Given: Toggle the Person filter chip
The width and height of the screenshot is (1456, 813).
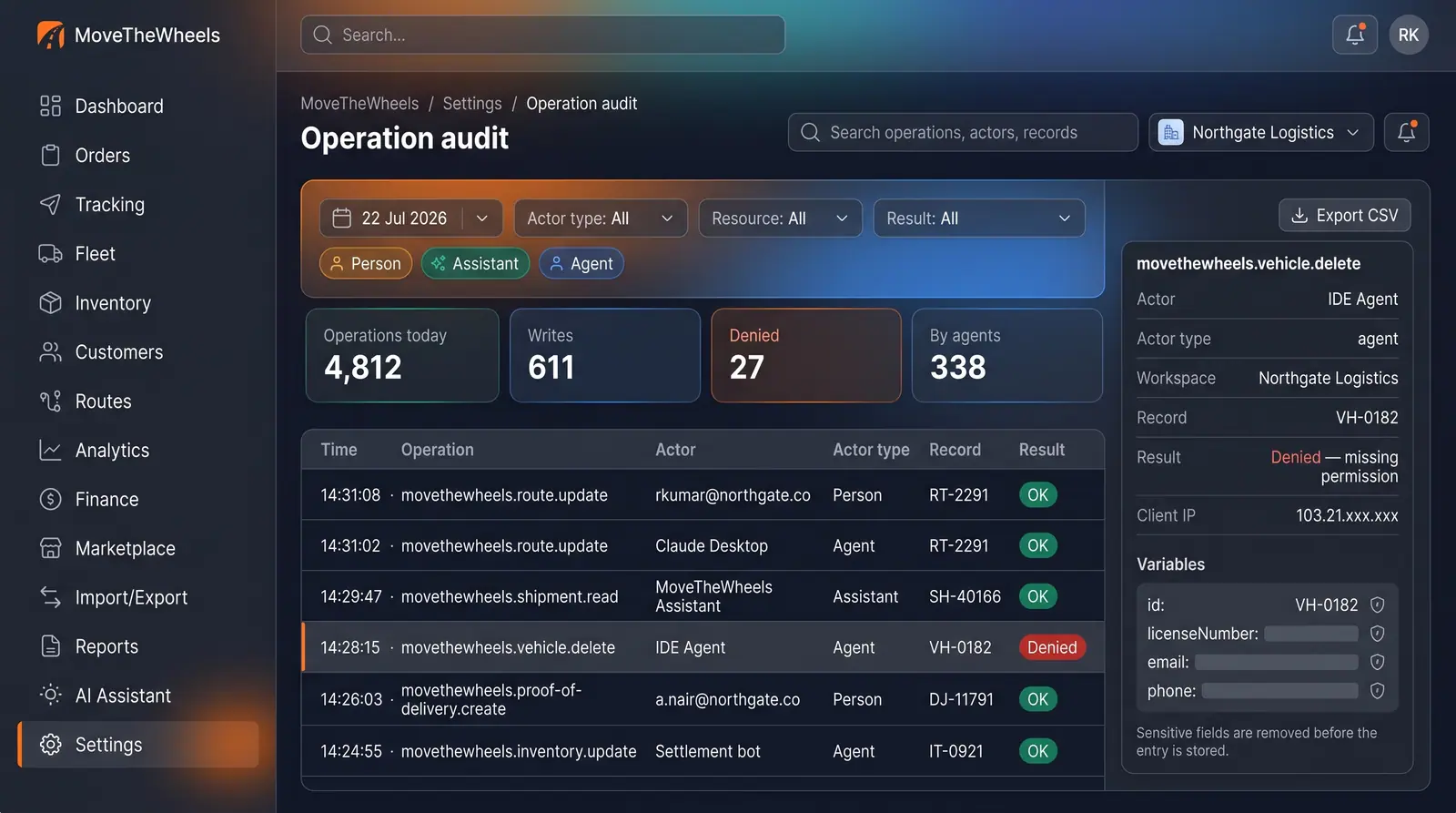Looking at the screenshot, I should (x=366, y=263).
